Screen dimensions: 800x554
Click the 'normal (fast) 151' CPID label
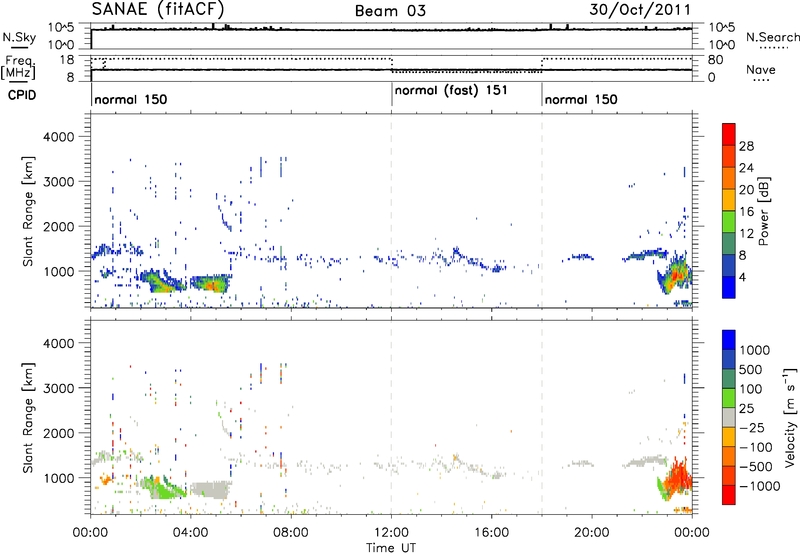pos(451,90)
